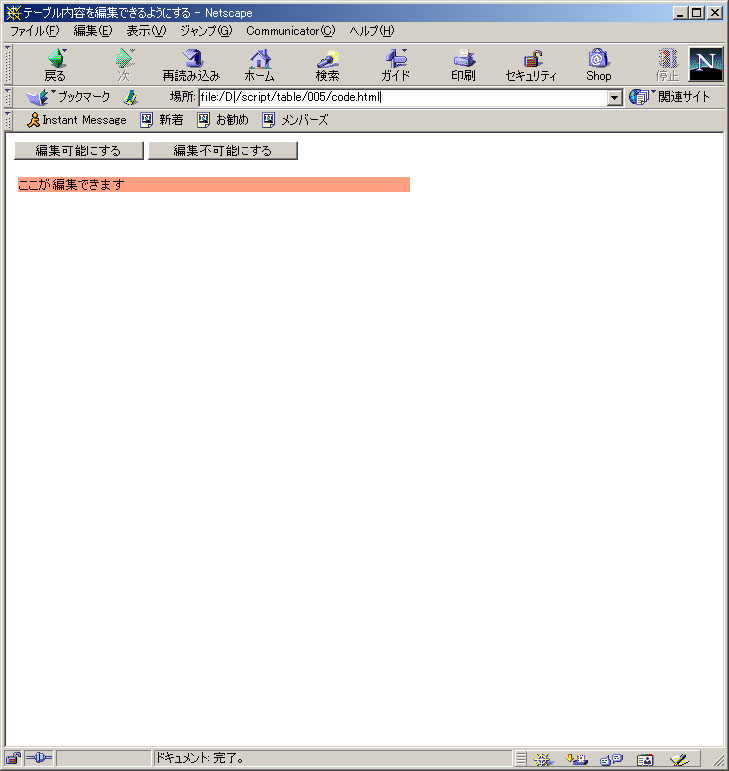
Task: Click the online/offline connection status icon
Action: [39, 758]
